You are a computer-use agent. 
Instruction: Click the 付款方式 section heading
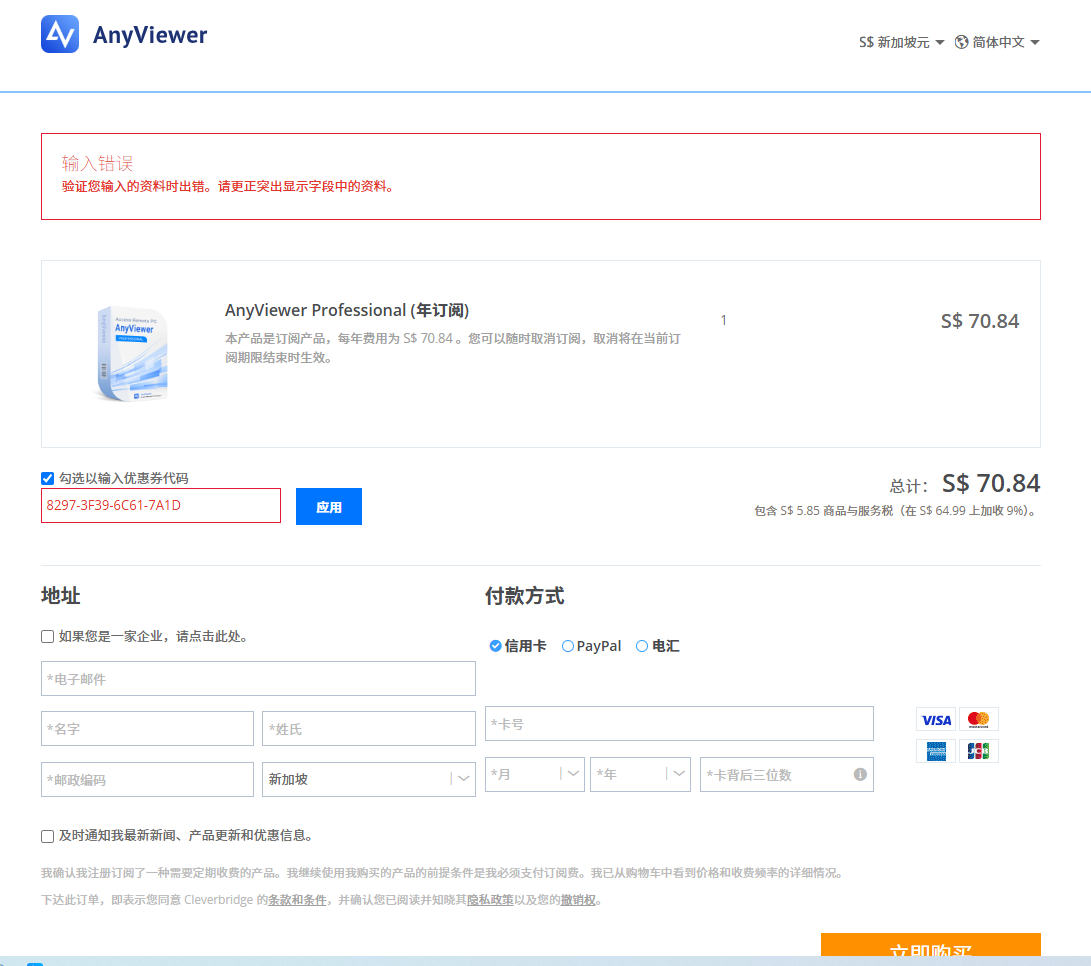coord(525,596)
